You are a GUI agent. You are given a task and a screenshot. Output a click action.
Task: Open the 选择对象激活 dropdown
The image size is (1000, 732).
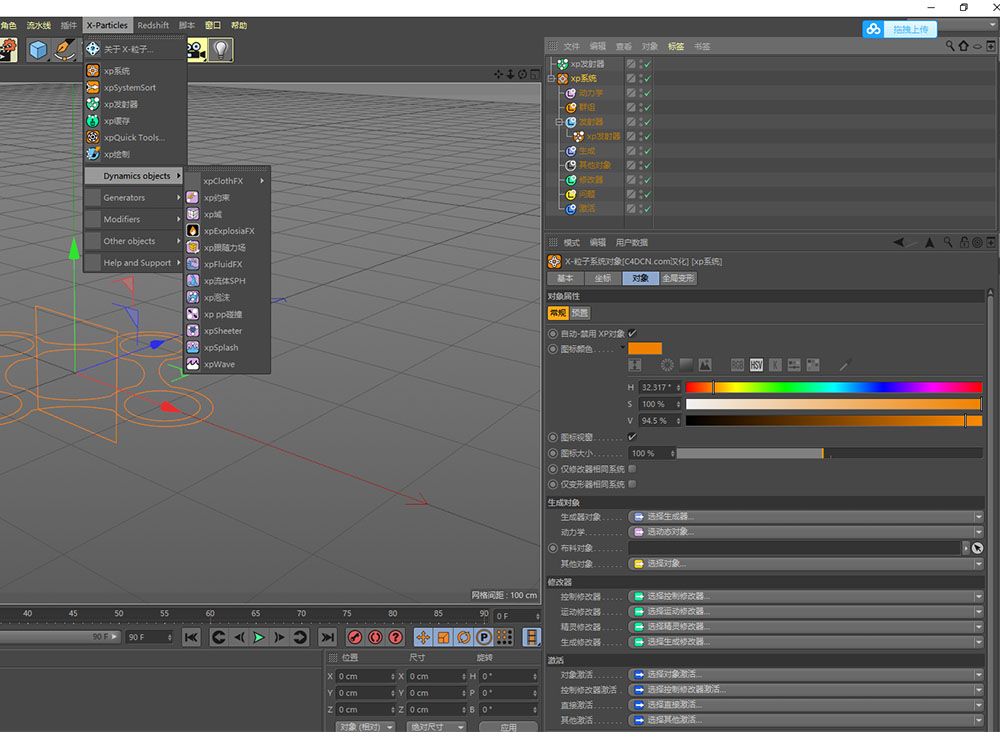tap(805, 674)
